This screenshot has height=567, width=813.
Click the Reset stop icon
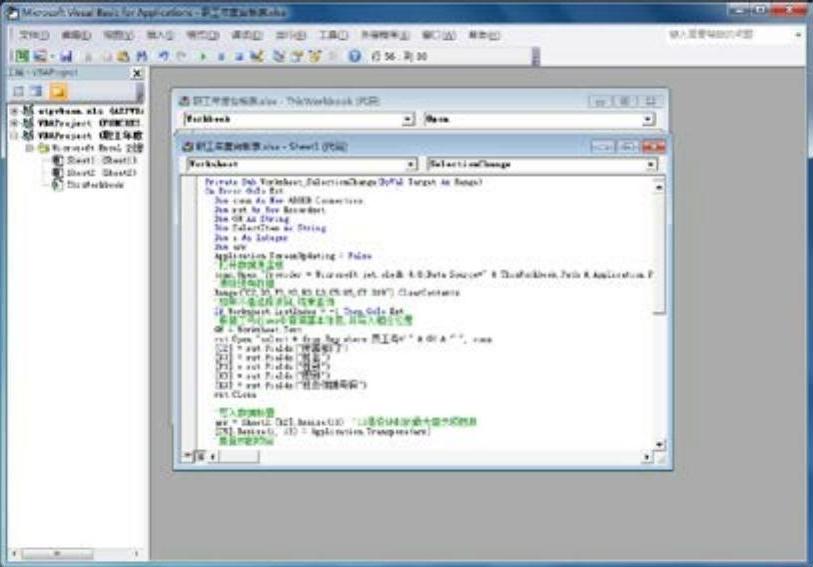(x=239, y=56)
